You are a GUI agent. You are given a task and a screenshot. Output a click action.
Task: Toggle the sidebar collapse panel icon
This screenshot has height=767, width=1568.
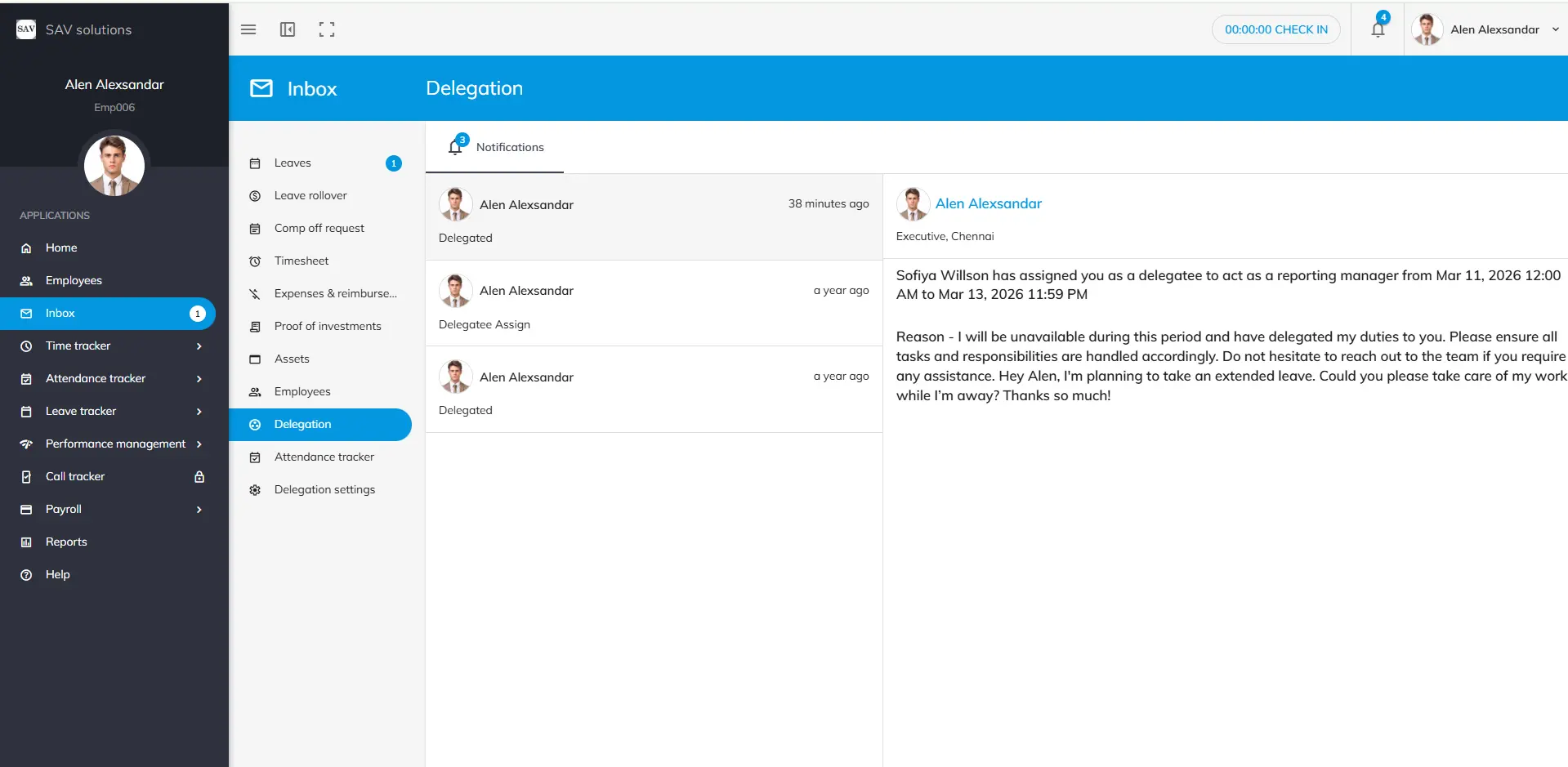[288, 29]
